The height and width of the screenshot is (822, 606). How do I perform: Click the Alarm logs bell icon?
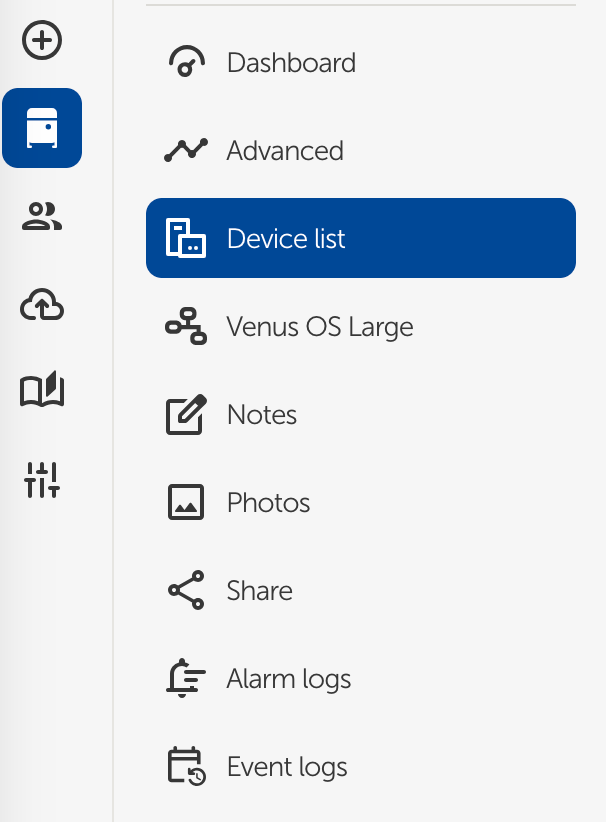point(184,678)
